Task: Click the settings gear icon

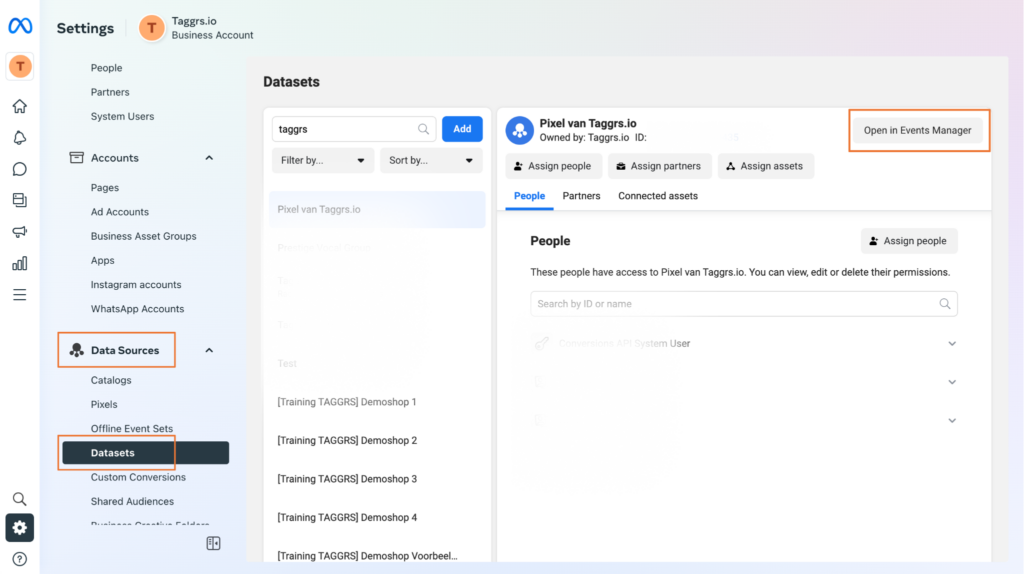Action: 20,528
